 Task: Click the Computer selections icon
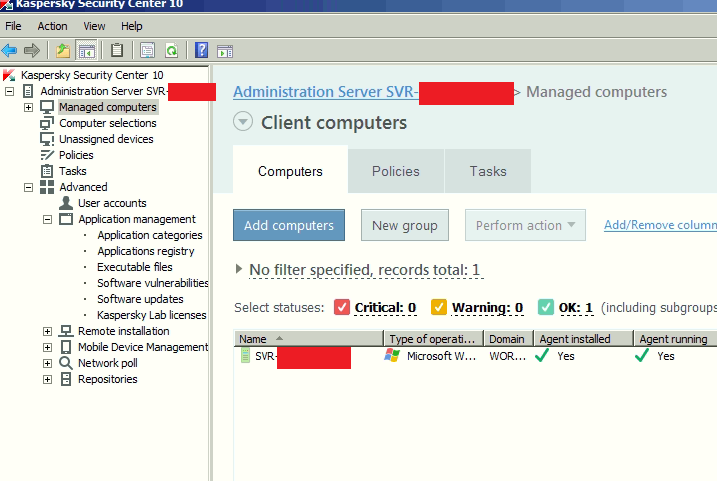[x=47, y=123]
